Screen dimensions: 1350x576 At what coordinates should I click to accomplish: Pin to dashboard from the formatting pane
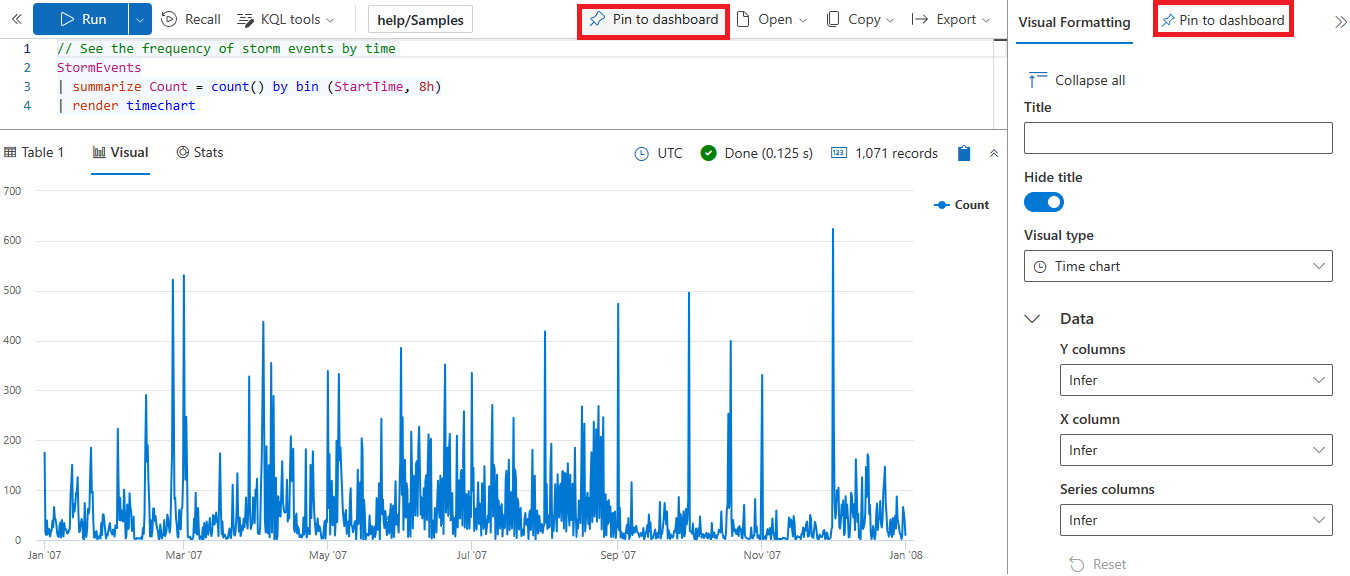(1223, 20)
